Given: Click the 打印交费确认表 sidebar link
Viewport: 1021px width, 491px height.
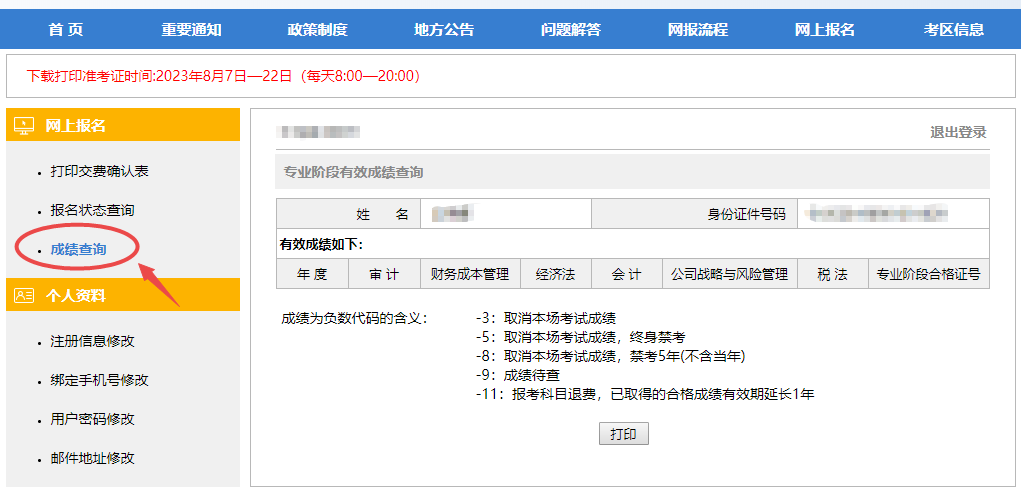Looking at the screenshot, I should 100,172.
